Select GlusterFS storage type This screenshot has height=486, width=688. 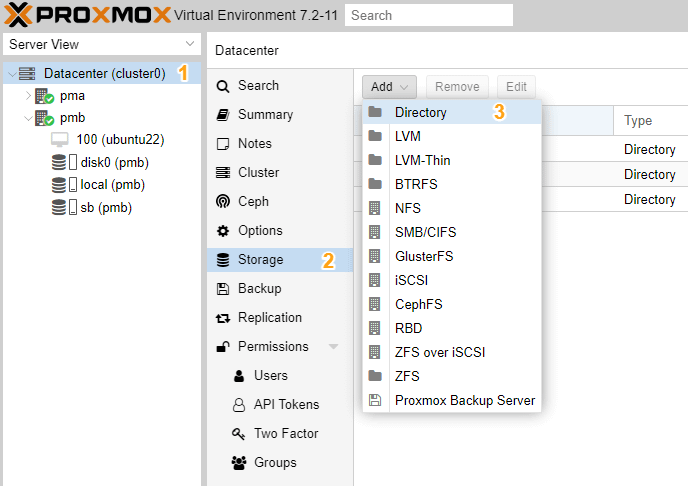click(452, 256)
